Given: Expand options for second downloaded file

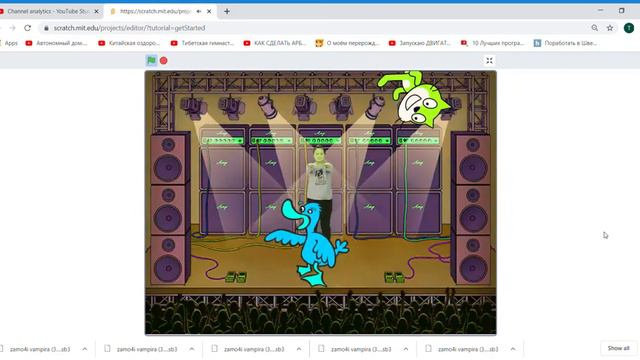Looking at the screenshot, I should (x=192, y=349).
